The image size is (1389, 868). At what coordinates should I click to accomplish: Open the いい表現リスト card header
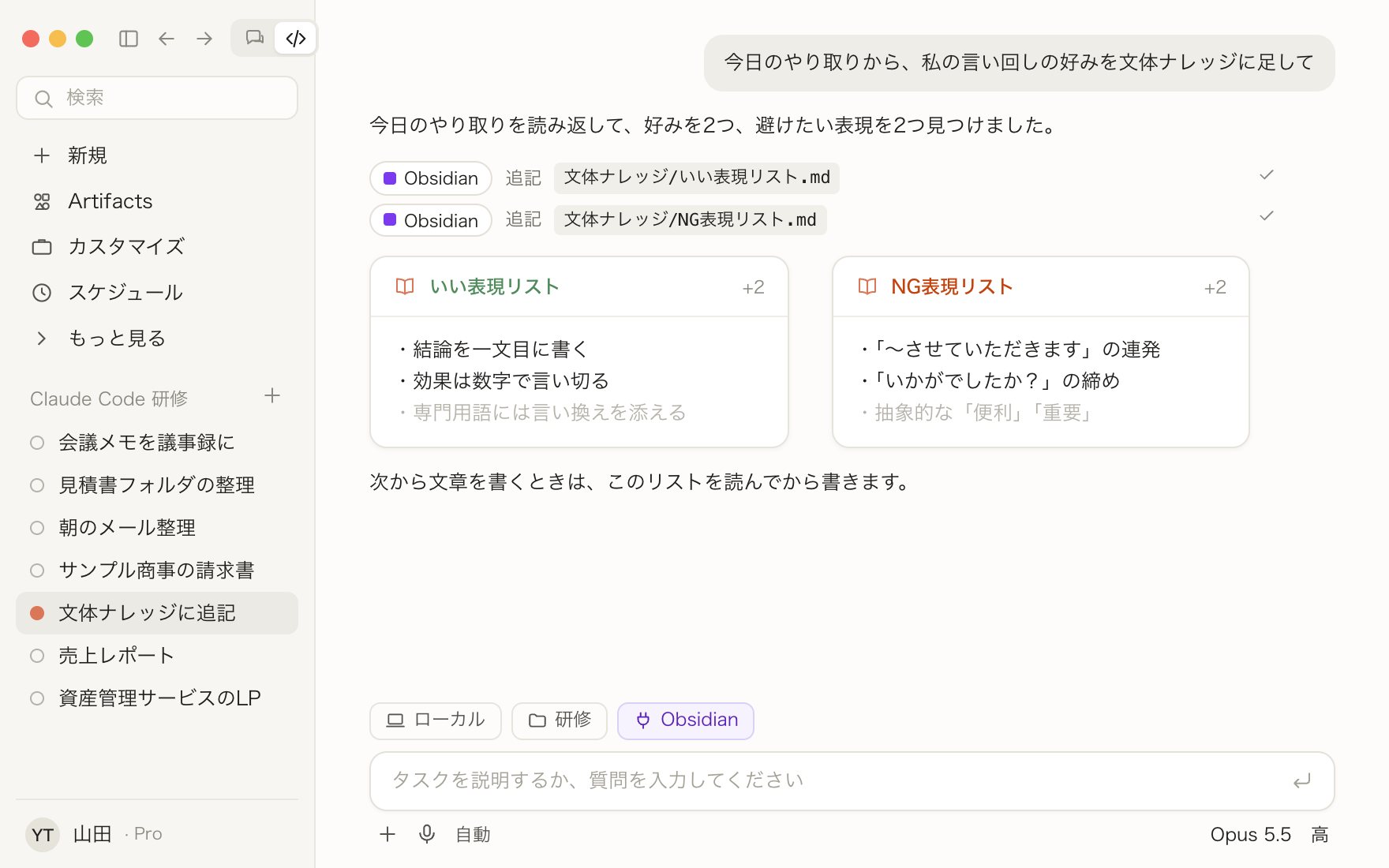[579, 287]
